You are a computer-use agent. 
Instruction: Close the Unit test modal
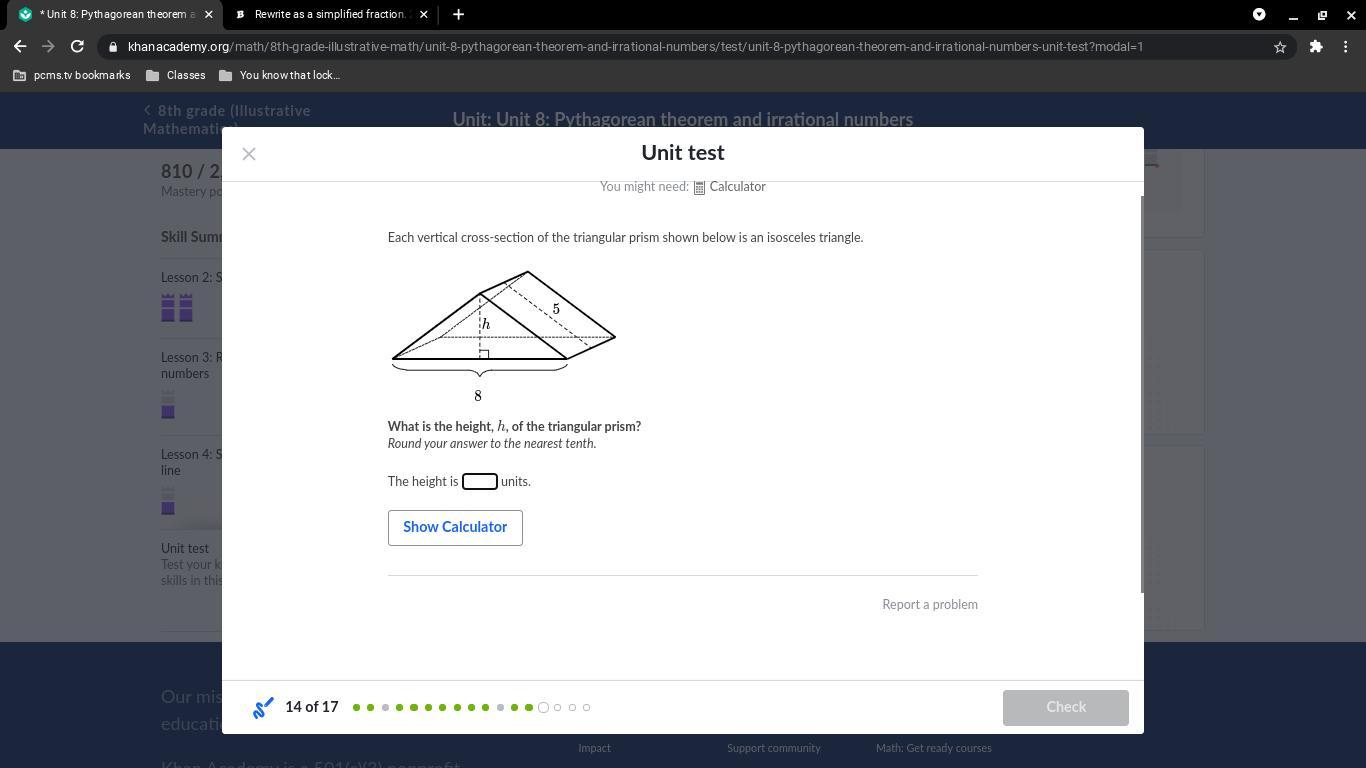click(x=249, y=154)
